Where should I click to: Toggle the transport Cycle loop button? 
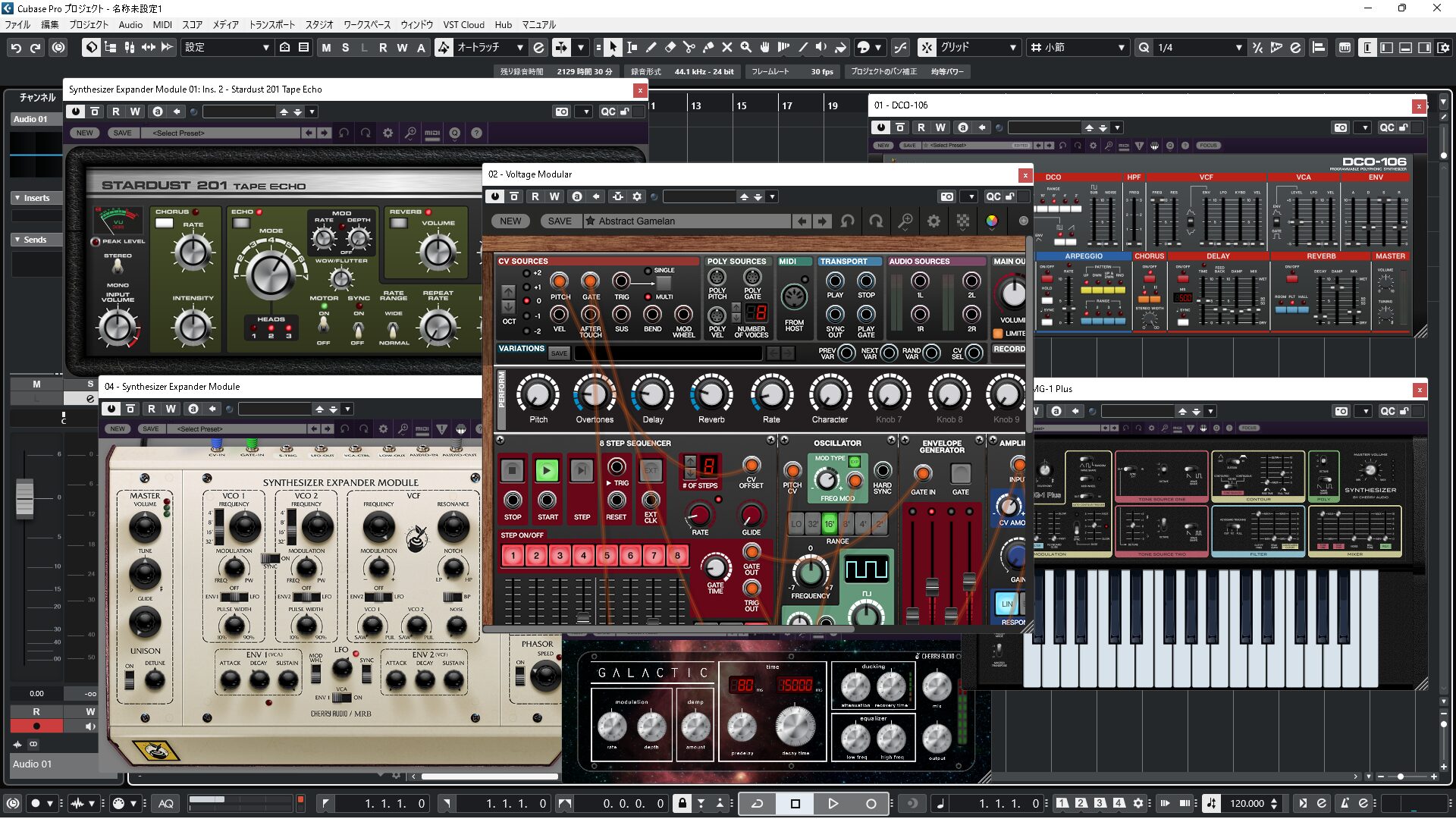(x=757, y=803)
